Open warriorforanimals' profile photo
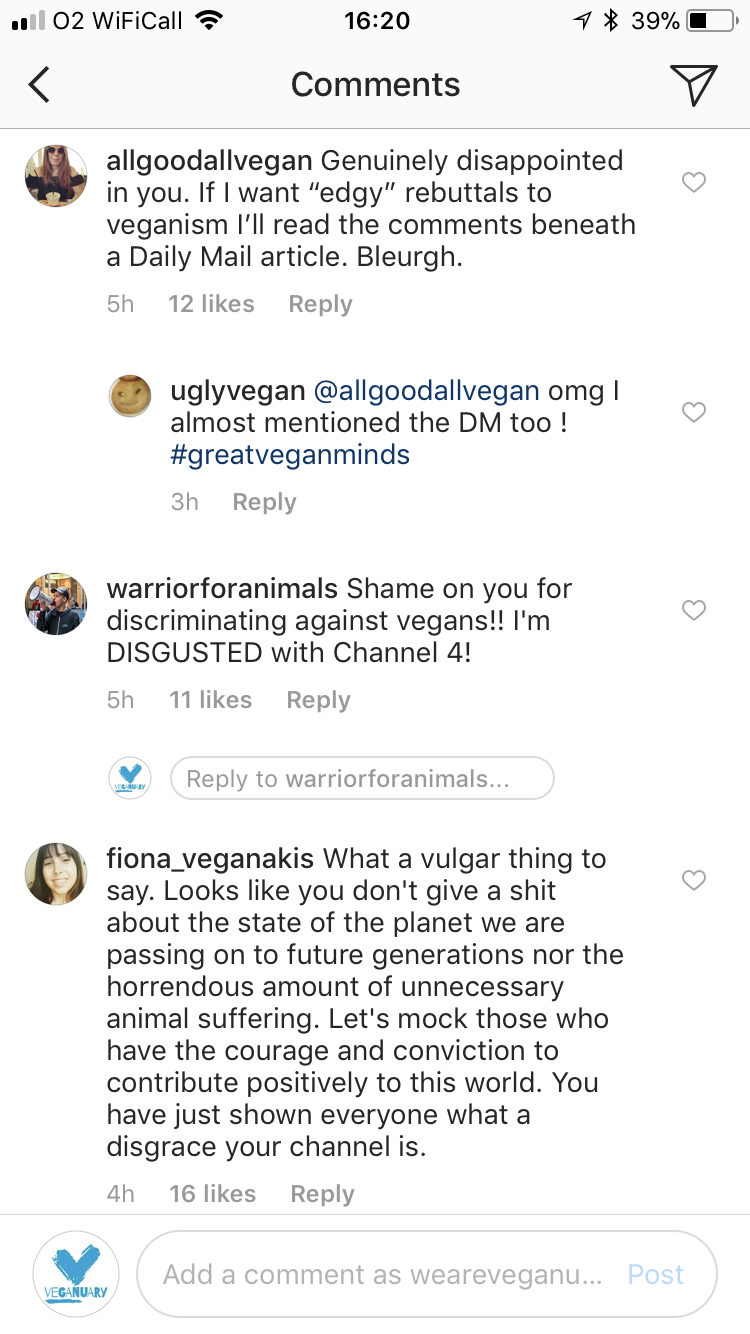The height and width of the screenshot is (1334, 750). [55, 604]
